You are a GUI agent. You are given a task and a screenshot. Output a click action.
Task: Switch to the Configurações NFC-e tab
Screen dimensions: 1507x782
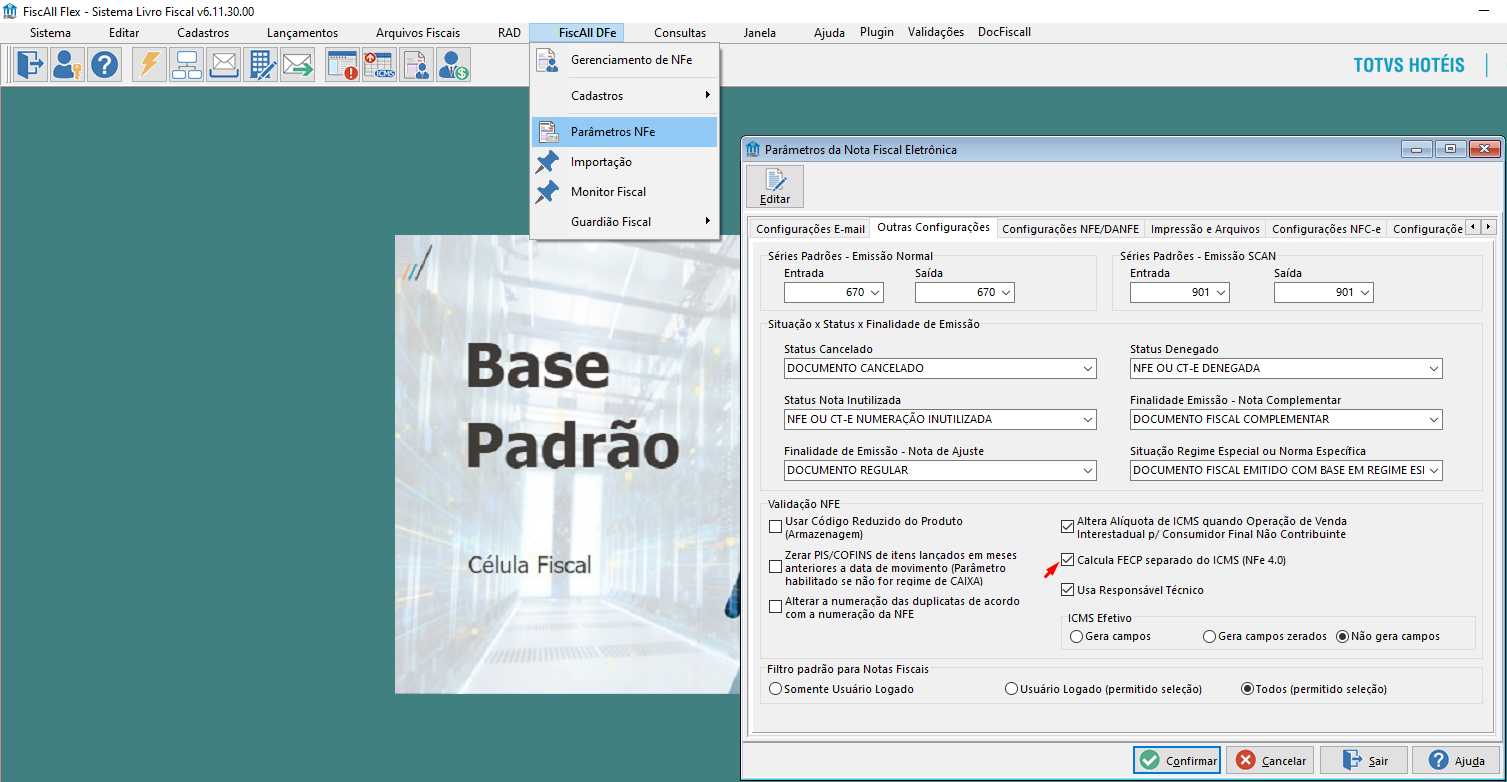coord(1326,229)
